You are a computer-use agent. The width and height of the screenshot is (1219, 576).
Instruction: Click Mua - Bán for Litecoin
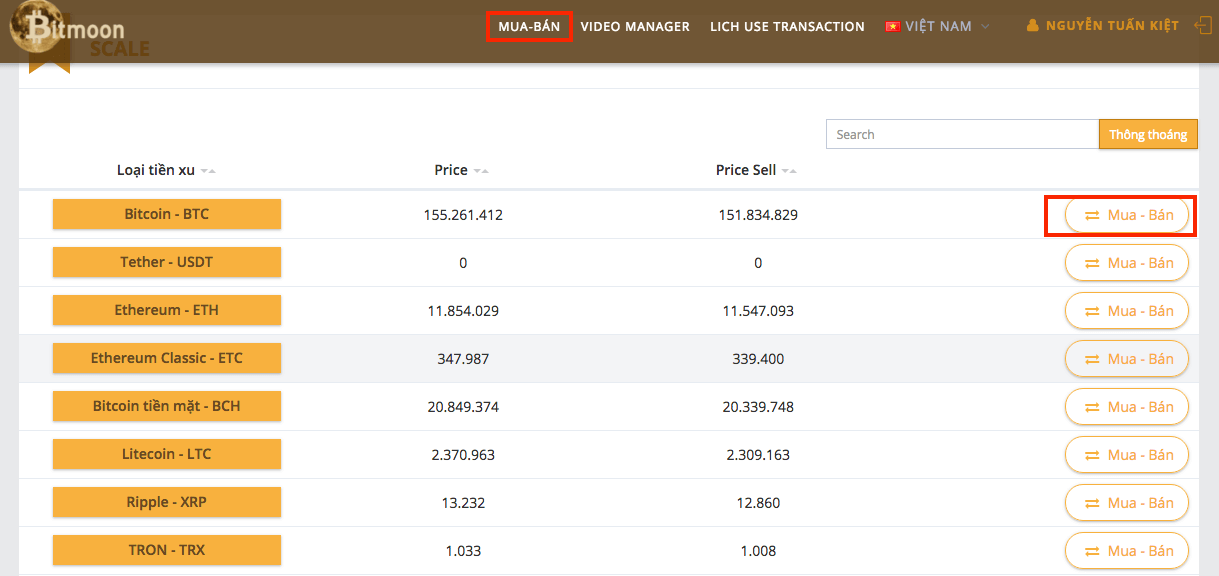(x=1127, y=455)
